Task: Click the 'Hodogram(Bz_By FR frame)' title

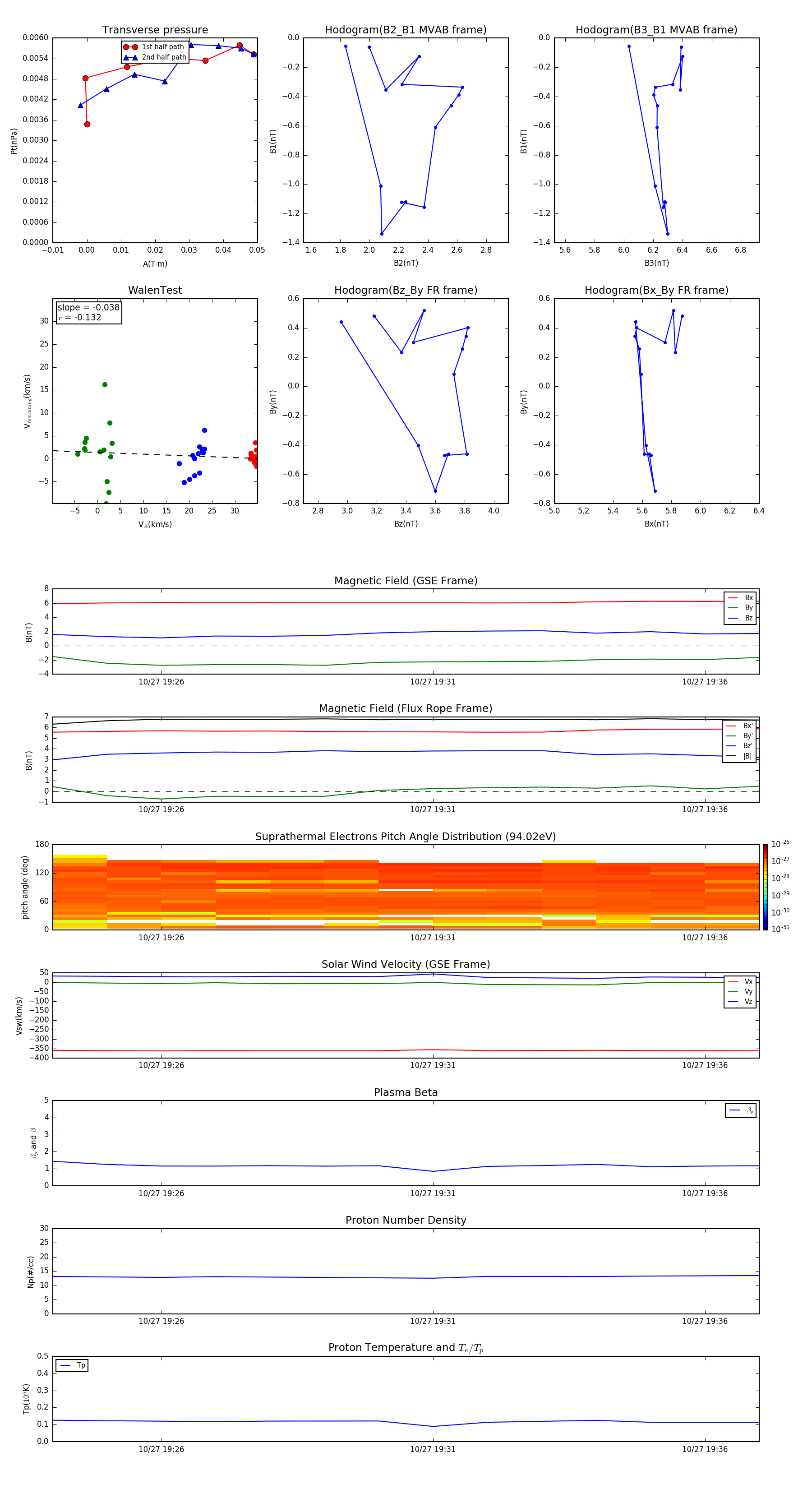Action: click(406, 290)
